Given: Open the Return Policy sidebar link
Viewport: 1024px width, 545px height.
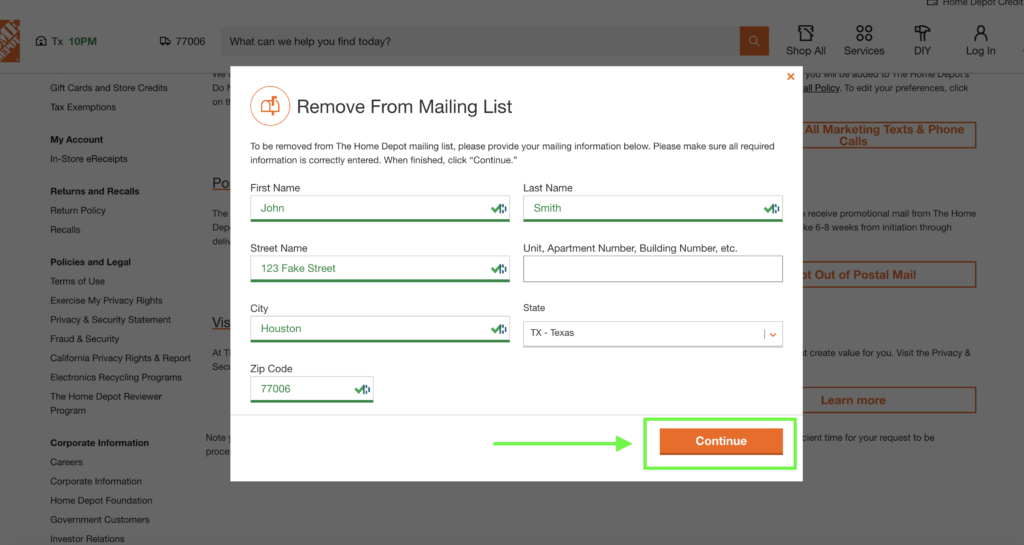Looking at the screenshot, I should [78, 211].
